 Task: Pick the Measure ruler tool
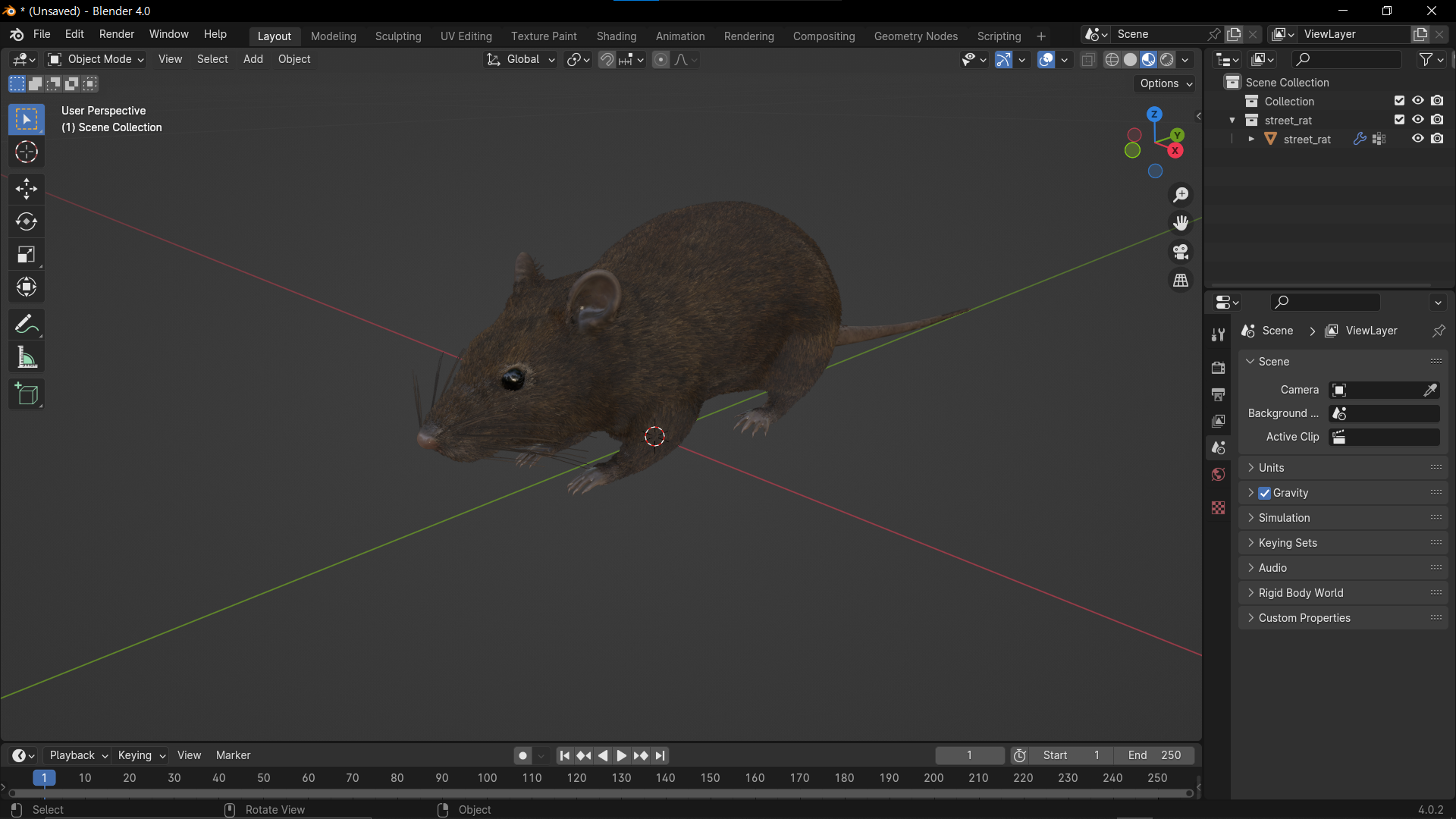27,358
